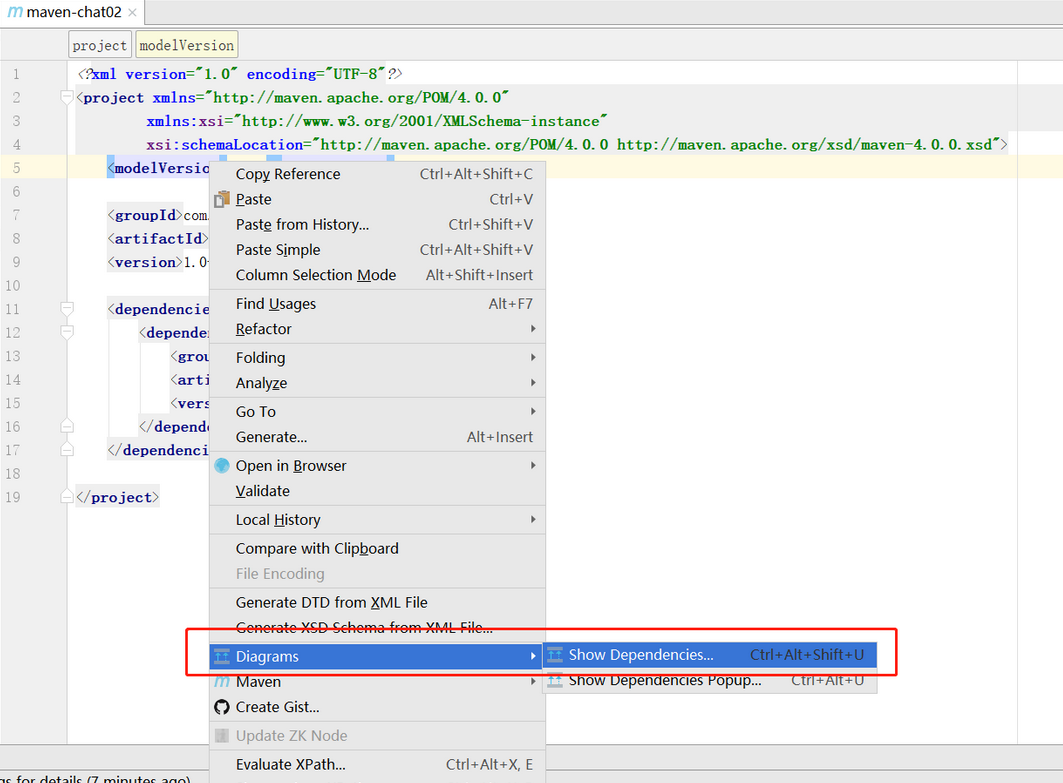This screenshot has height=783, width=1063.
Task: Click Evaluate XPath... menu entry
Action: coord(290,765)
